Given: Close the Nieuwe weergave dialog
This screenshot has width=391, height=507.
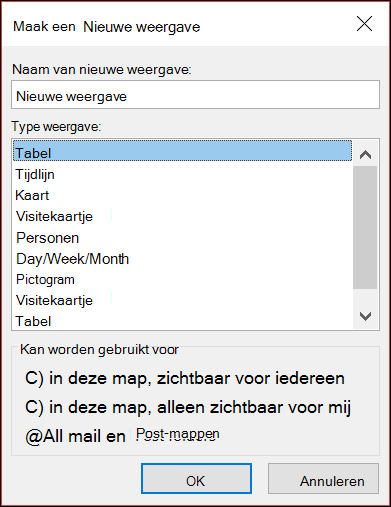Looking at the screenshot, I should coord(364,24).
